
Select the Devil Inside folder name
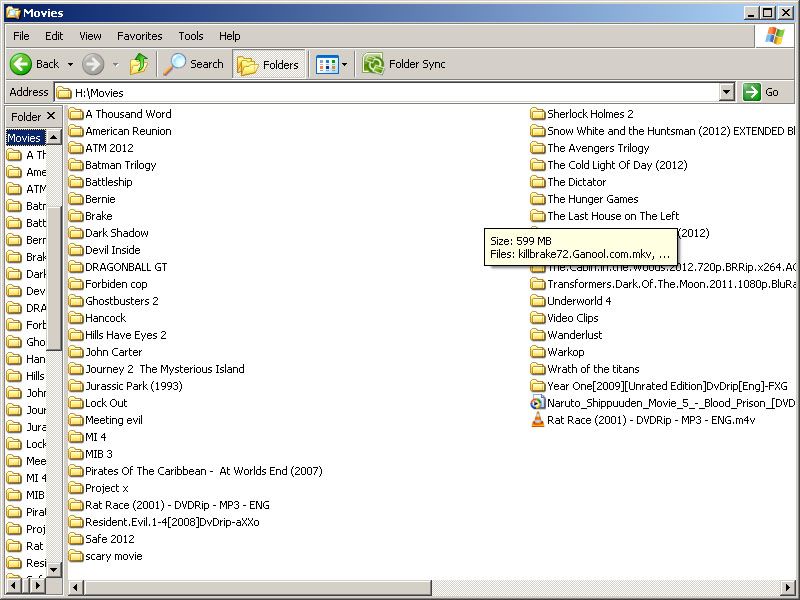pyautogui.click(x=113, y=250)
